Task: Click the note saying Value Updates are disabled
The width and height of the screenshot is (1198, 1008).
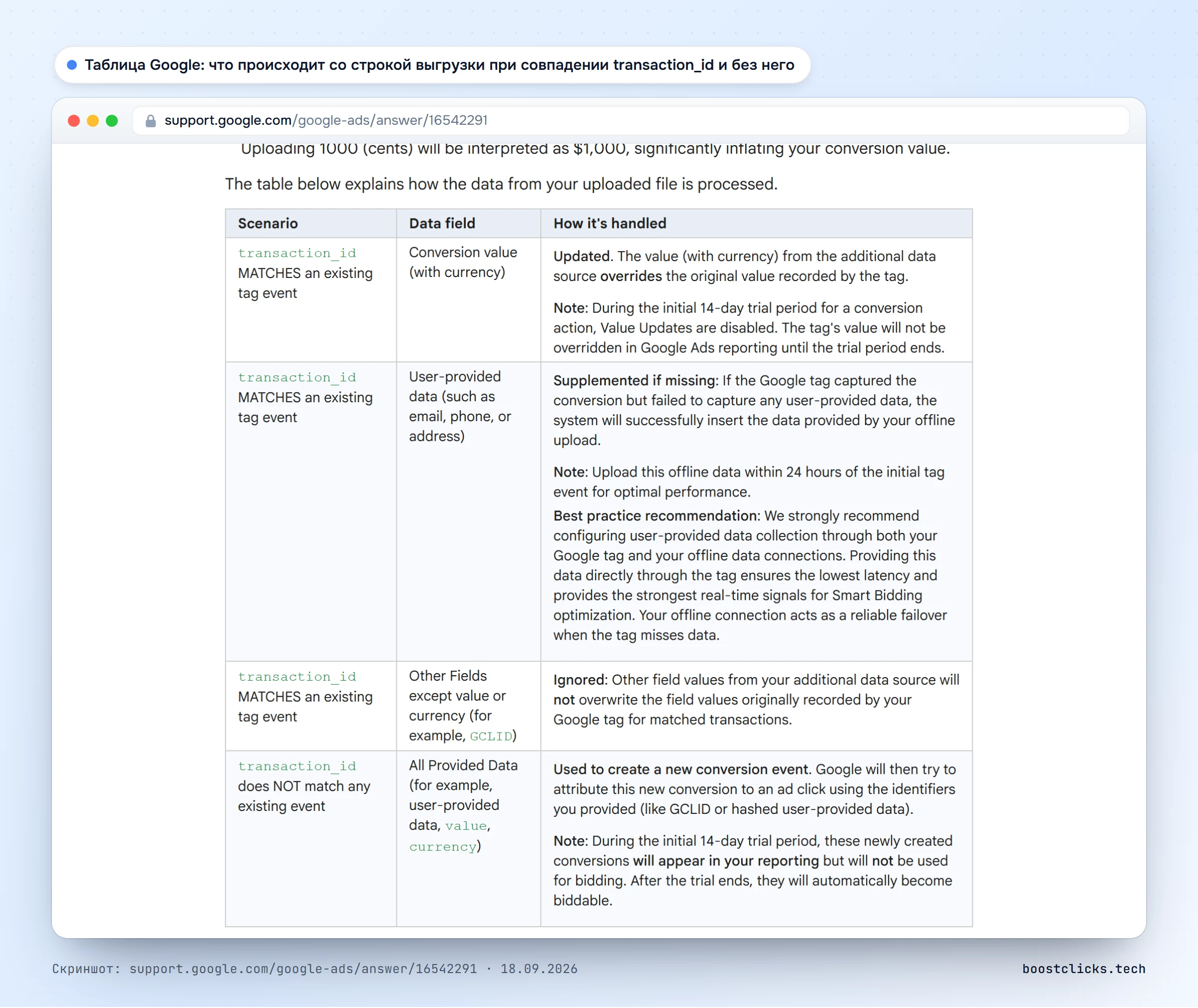Action: tap(749, 328)
